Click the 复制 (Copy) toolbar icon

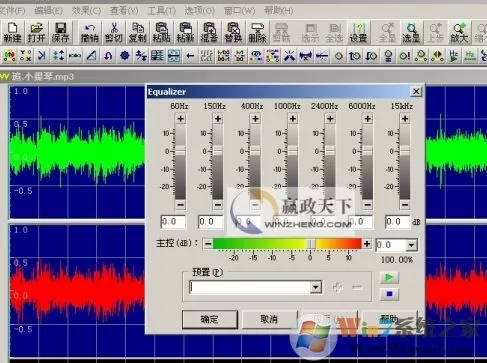[138, 33]
